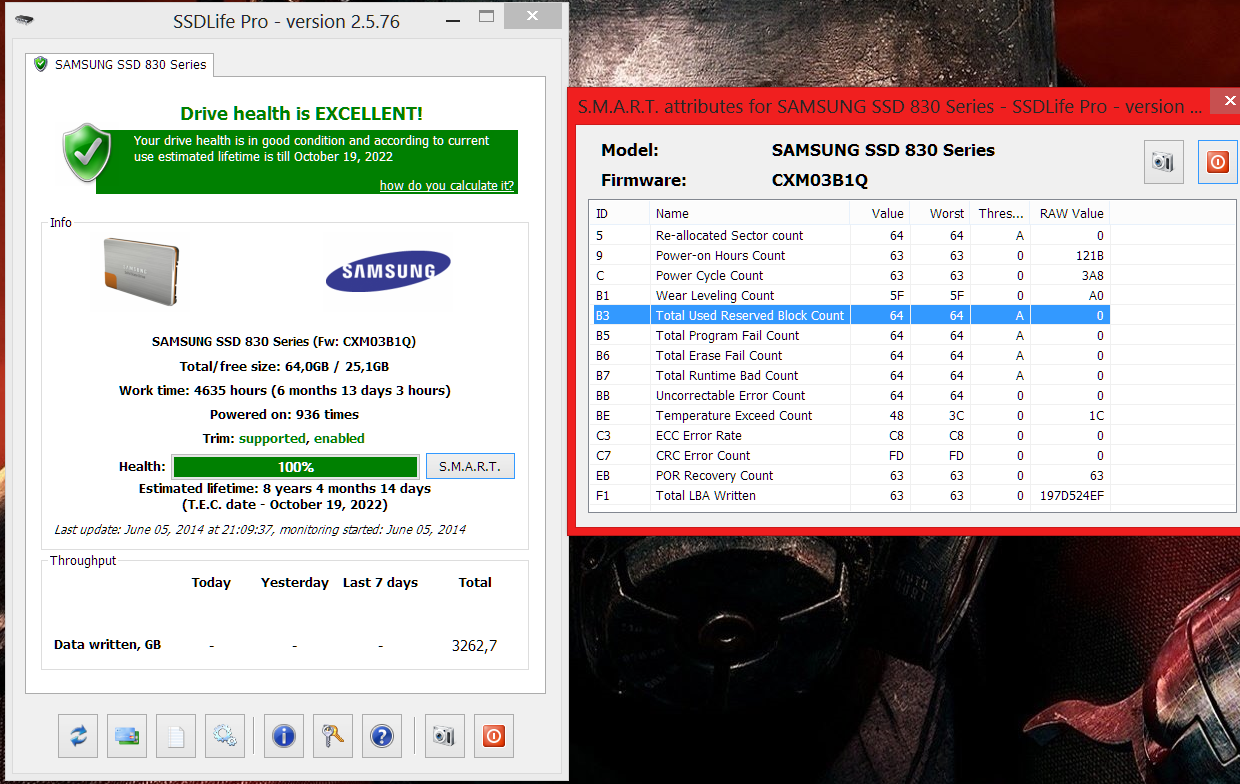
Task: Select the ECC Error Rate row
Action: click(x=850, y=435)
